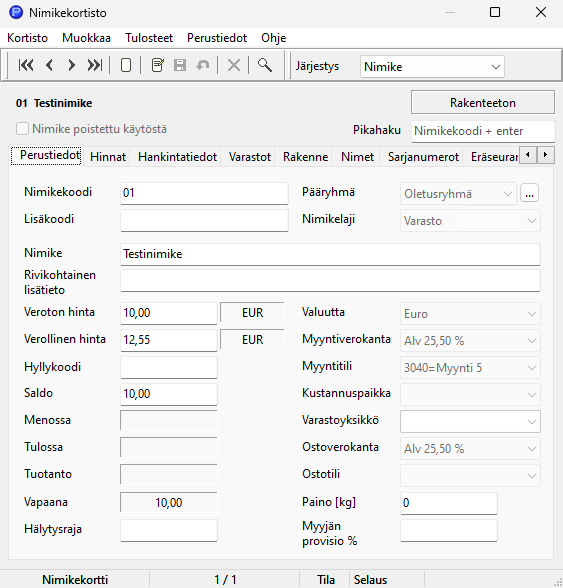Click the Nimikekortisto app icon in title bar
Screen dimensions: 563x588
point(16,12)
